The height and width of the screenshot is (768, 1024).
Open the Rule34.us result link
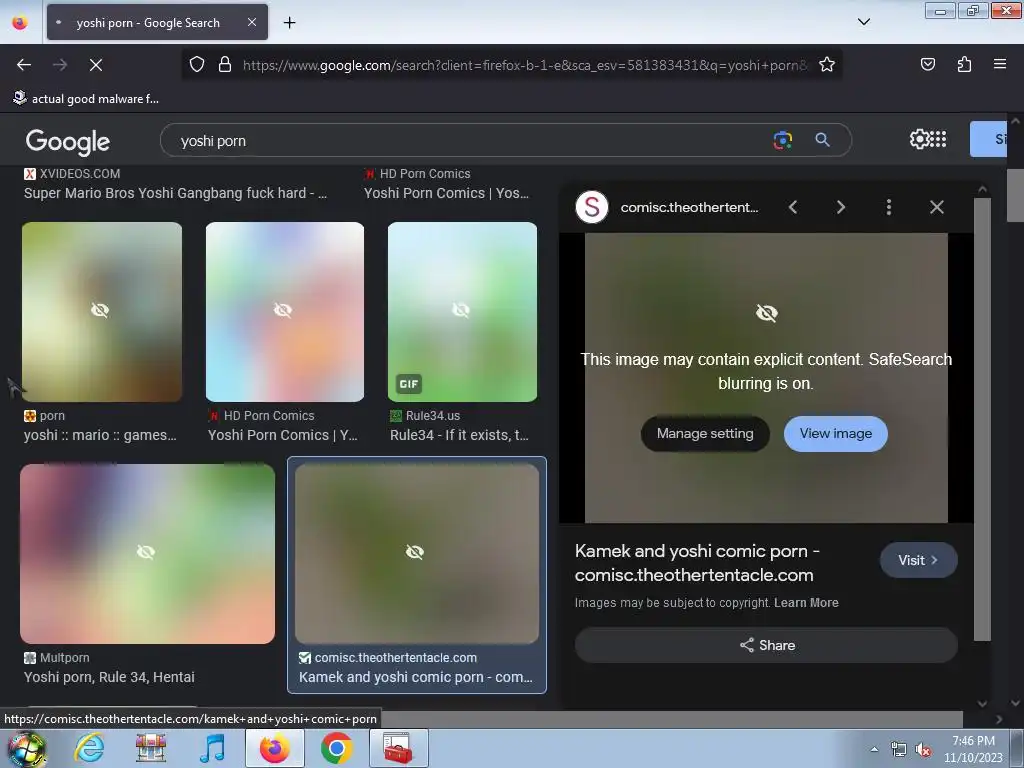point(459,435)
